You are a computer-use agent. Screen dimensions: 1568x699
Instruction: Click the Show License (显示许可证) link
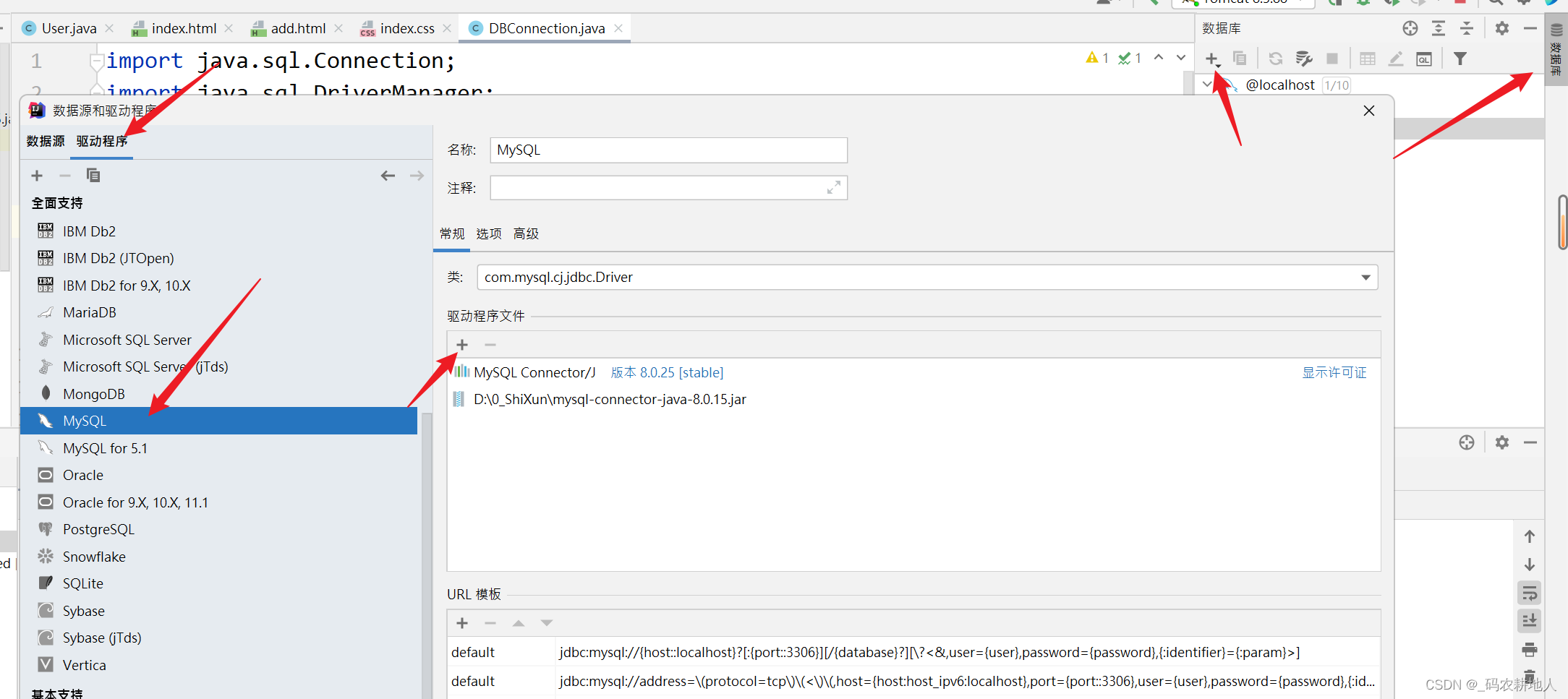[1334, 372]
